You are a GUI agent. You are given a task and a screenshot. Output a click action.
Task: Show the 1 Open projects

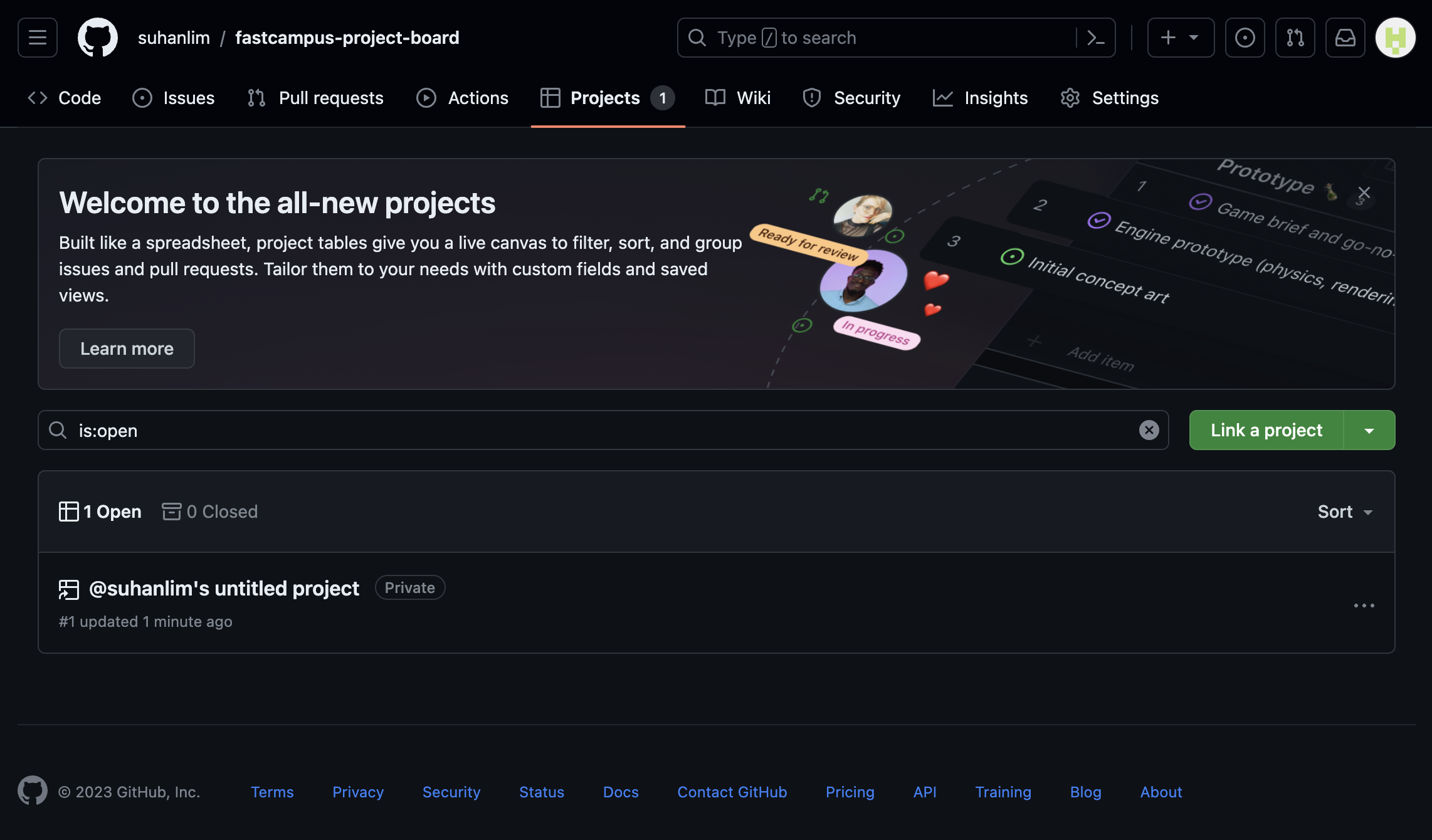(x=100, y=512)
